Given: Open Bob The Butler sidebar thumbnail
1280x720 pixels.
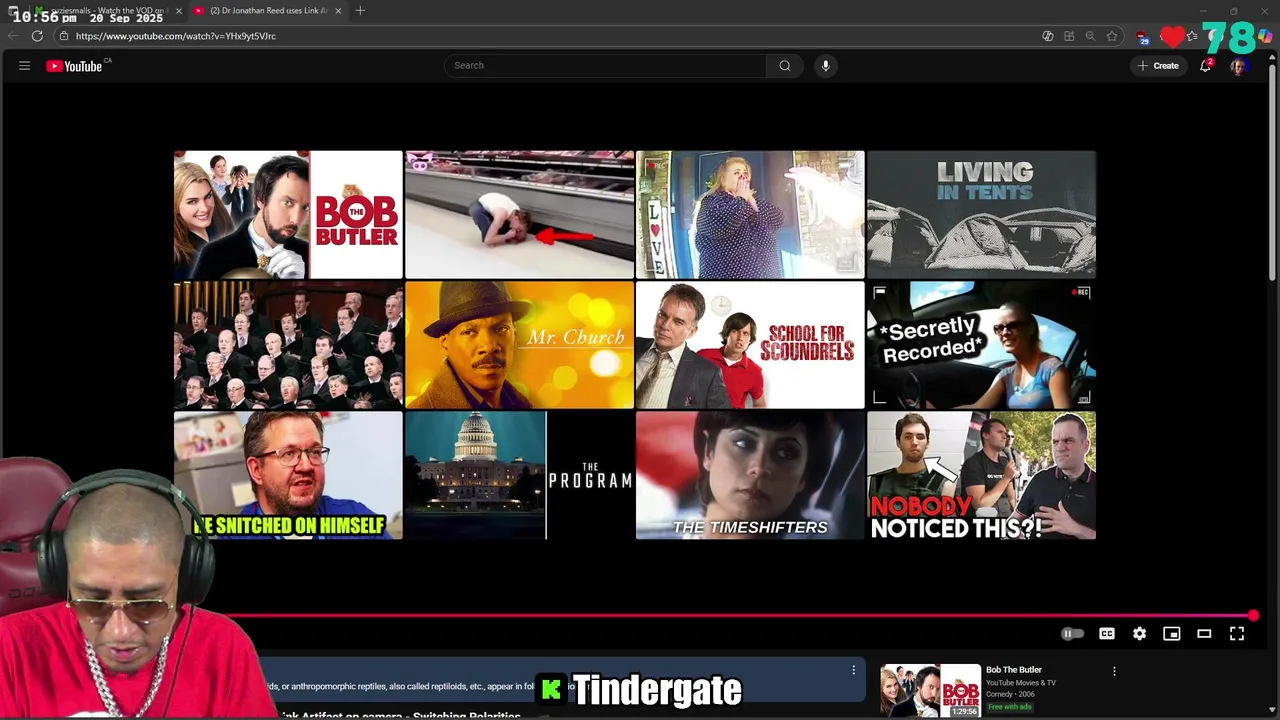Looking at the screenshot, I should coord(930,691).
